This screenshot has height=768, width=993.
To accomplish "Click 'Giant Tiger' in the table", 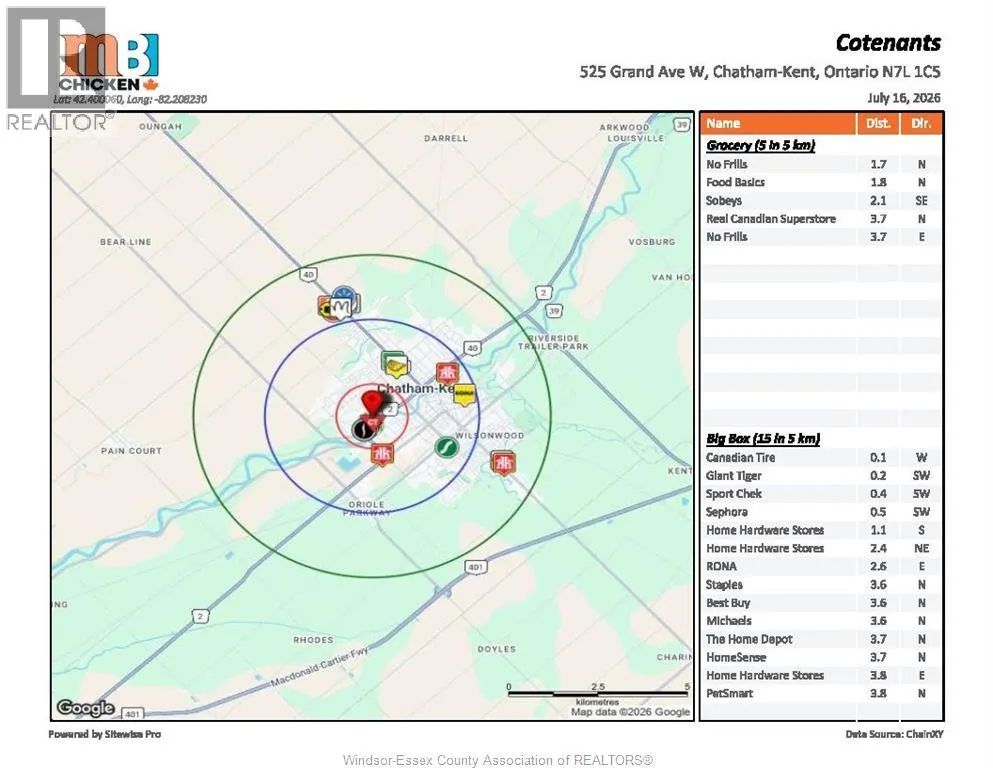I will tap(733, 475).
